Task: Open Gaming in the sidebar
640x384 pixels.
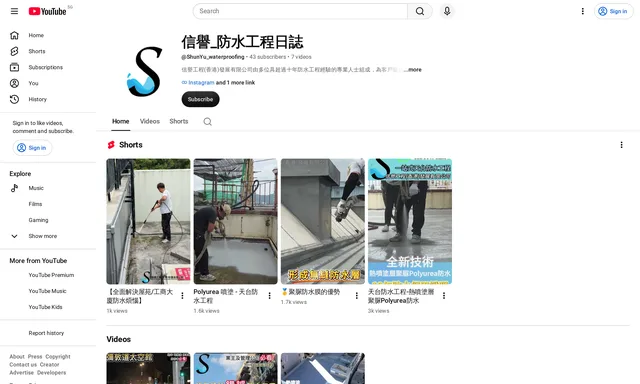Action: (38, 220)
